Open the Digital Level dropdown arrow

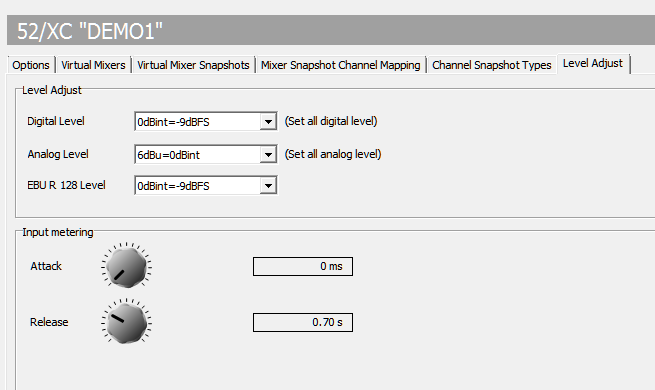point(268,122)
